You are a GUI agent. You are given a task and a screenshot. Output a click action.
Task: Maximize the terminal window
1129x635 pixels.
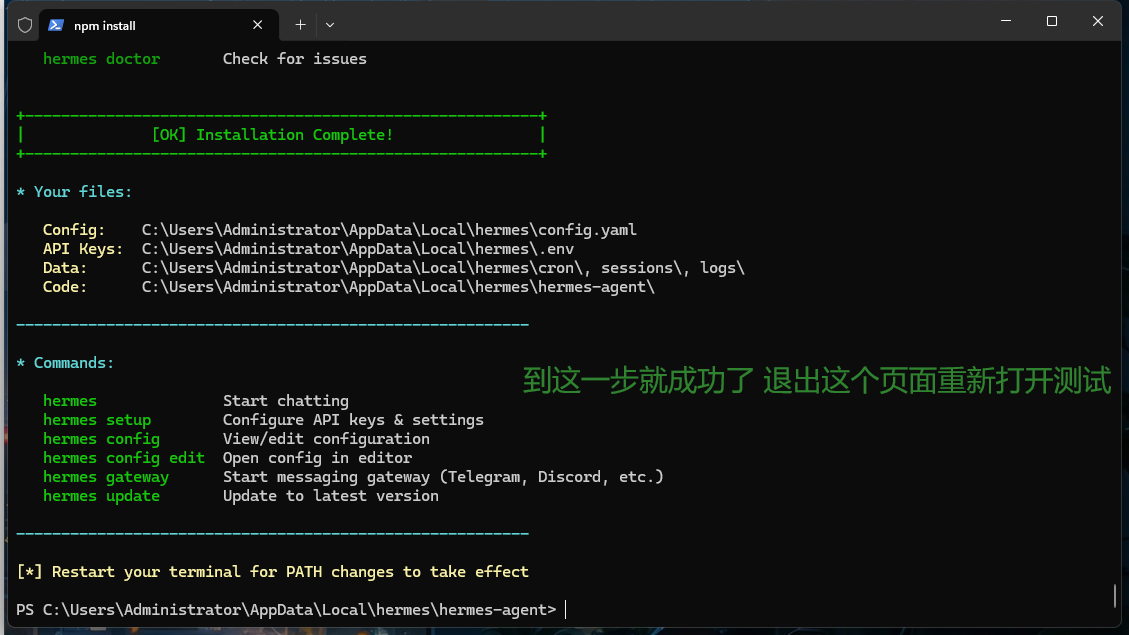click(1052, 22)
